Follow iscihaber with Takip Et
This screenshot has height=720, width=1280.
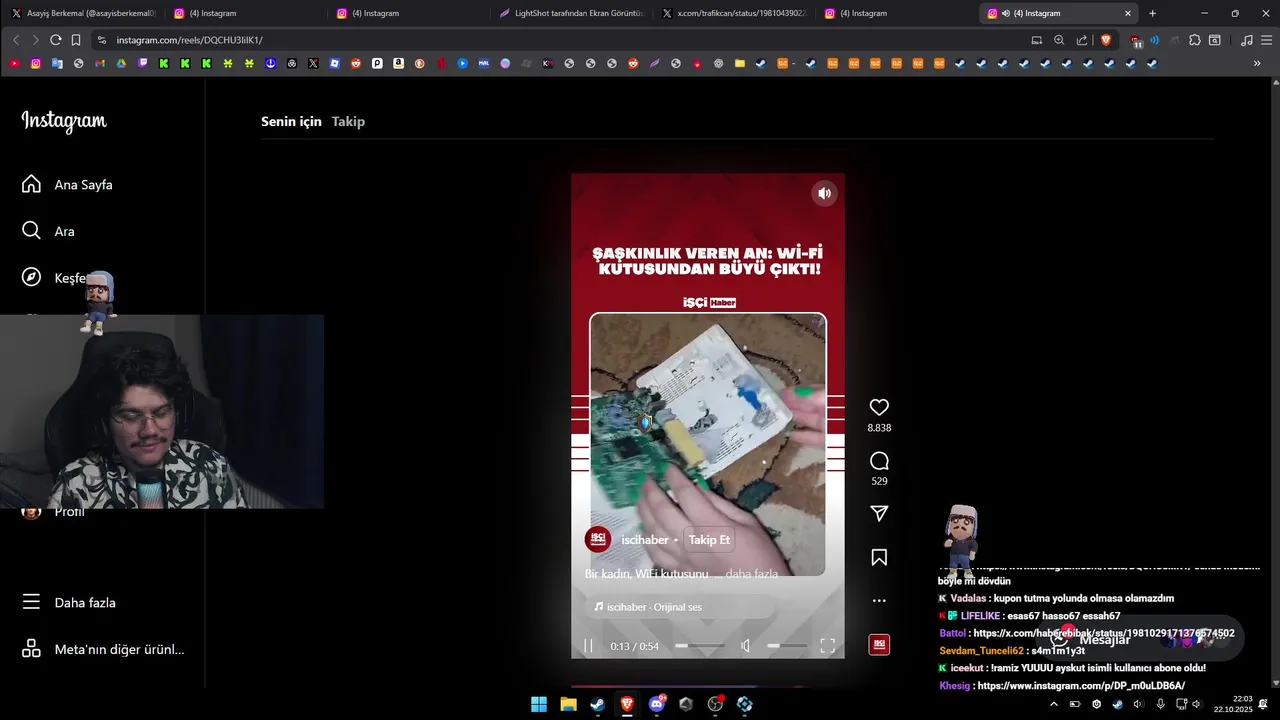pyautogui.click(x=709, y=540)
